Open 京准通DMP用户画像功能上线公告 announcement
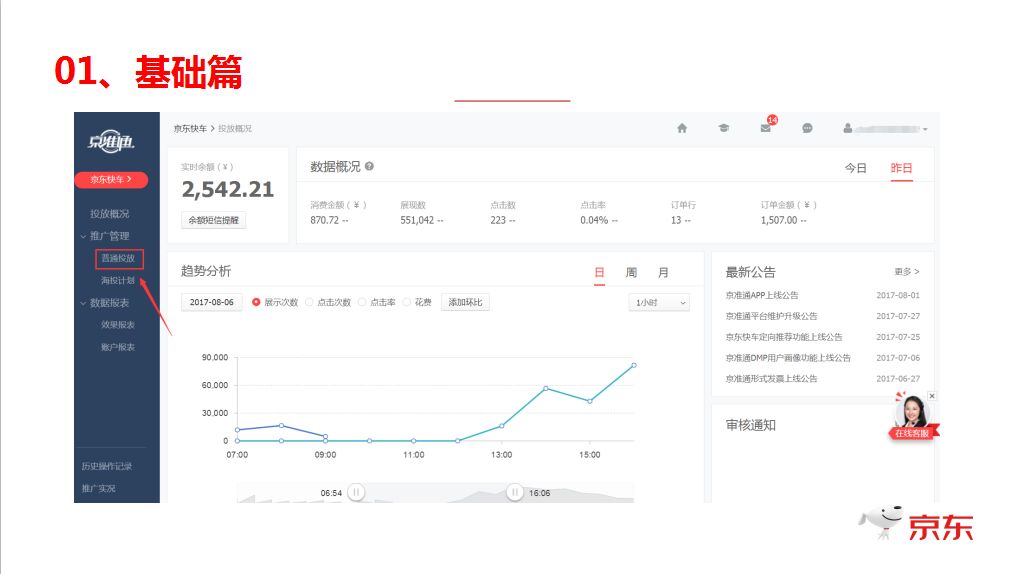Screen dimensions: 1023x574 pyautogui.click(x=788, y=357)
